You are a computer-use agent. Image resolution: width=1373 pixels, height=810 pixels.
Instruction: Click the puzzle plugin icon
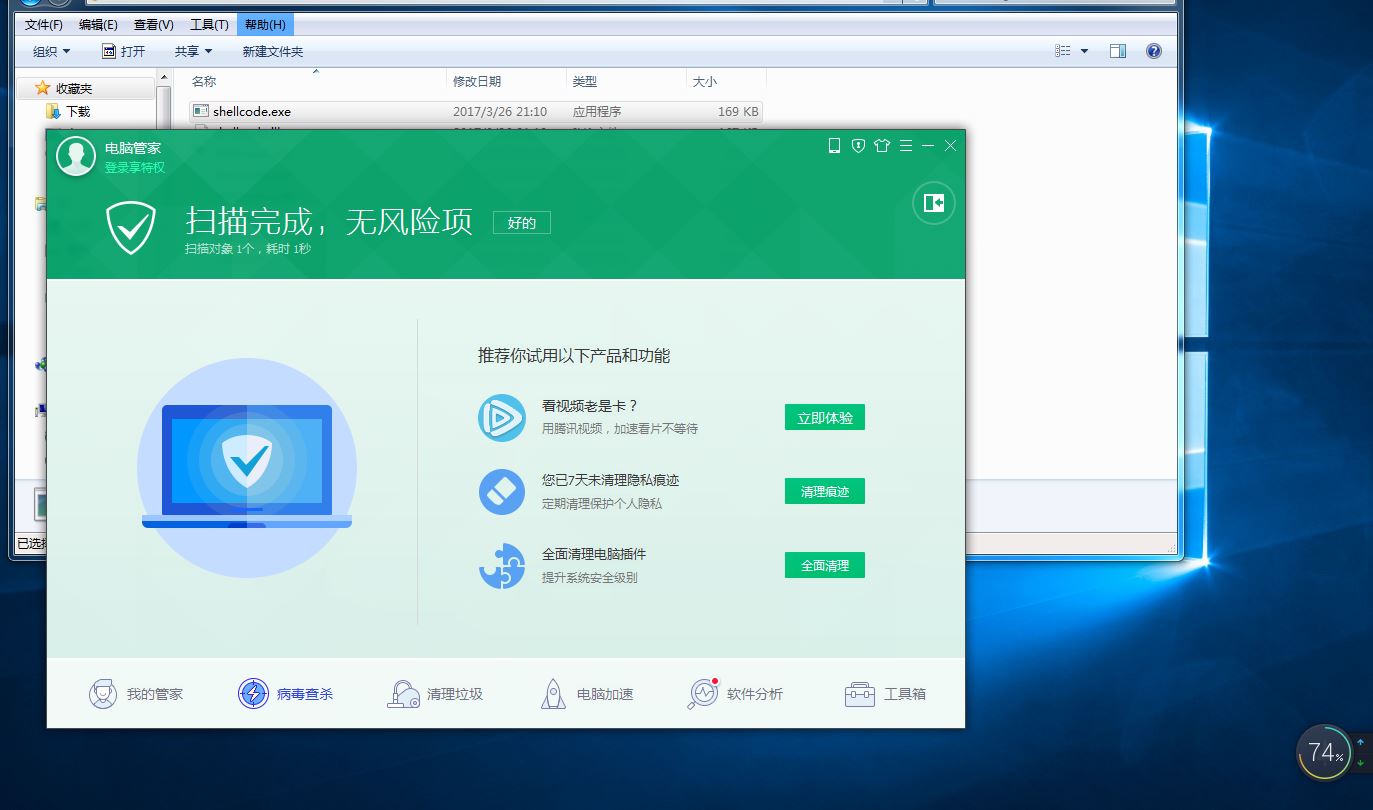(x=502, y=566)
